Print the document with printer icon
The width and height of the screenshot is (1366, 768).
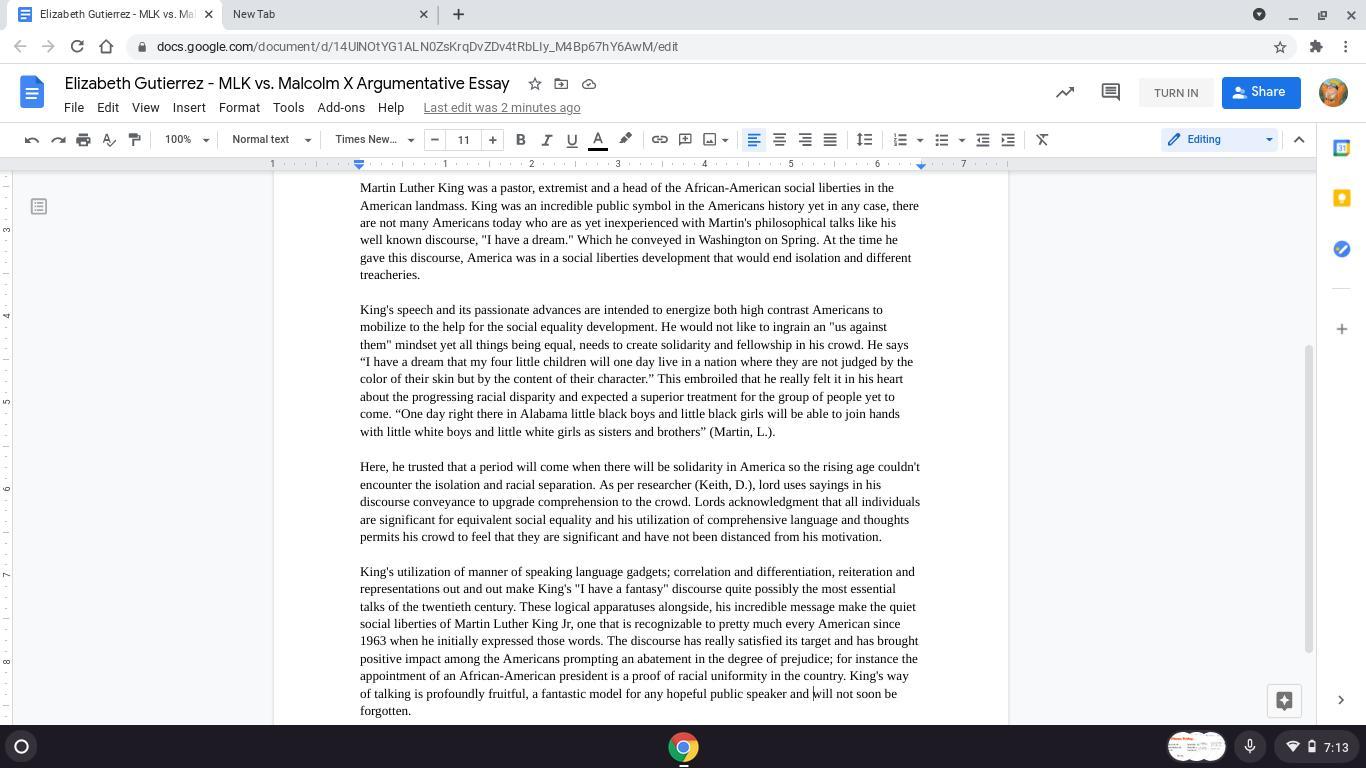coord(83,140)
